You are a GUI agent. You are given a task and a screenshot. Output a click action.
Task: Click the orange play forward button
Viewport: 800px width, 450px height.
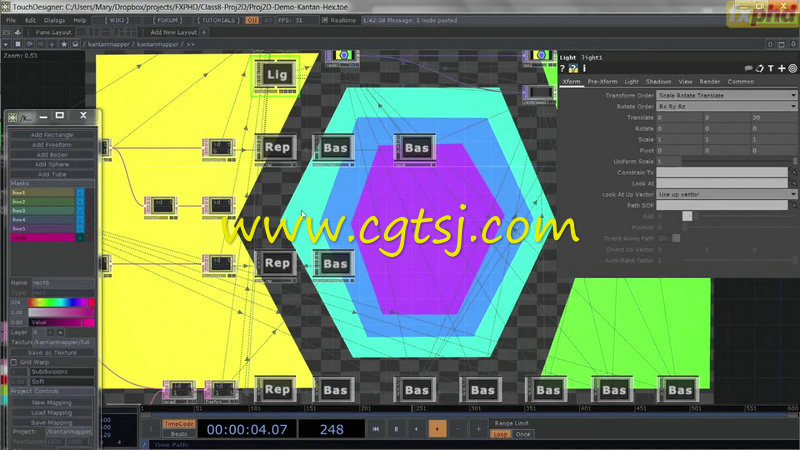[x=437, y=429]
